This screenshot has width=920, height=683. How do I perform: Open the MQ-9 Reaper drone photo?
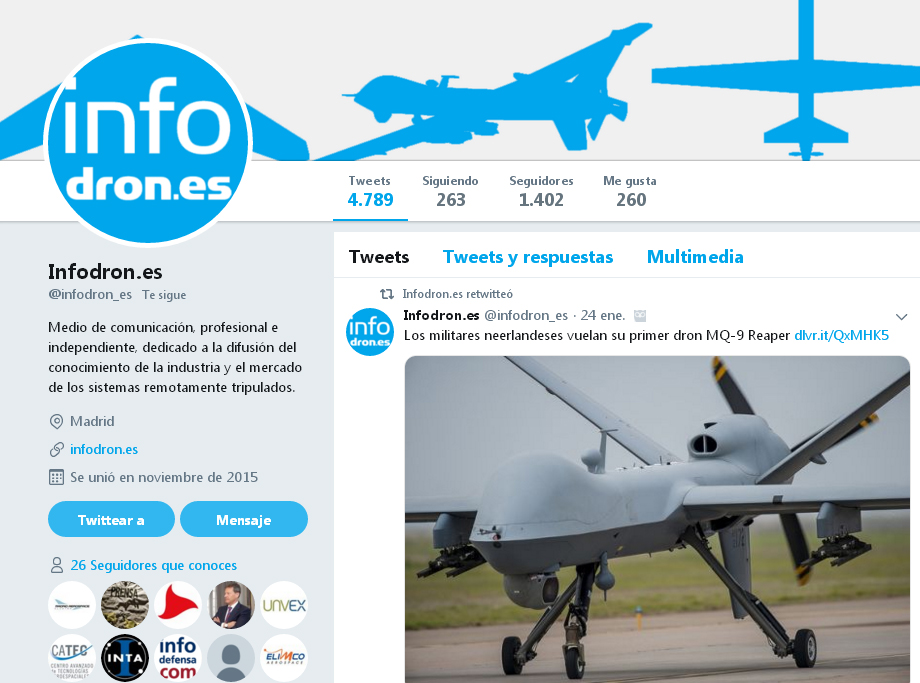[x=657, y=519]
